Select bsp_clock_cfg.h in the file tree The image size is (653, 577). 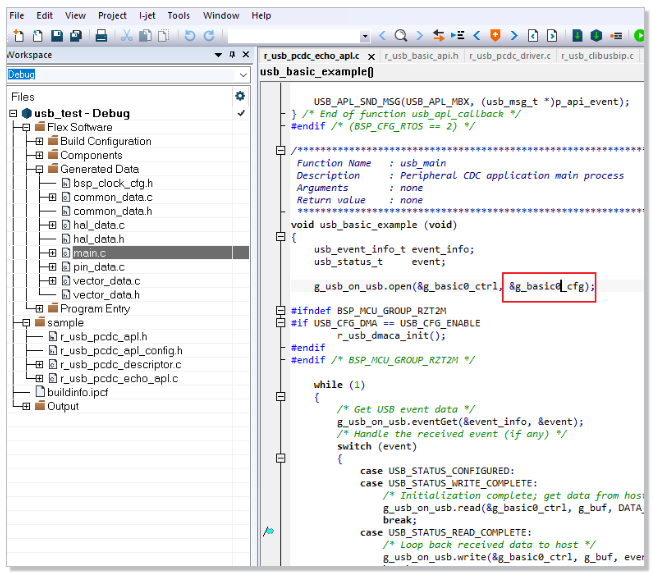coord(113,184)
